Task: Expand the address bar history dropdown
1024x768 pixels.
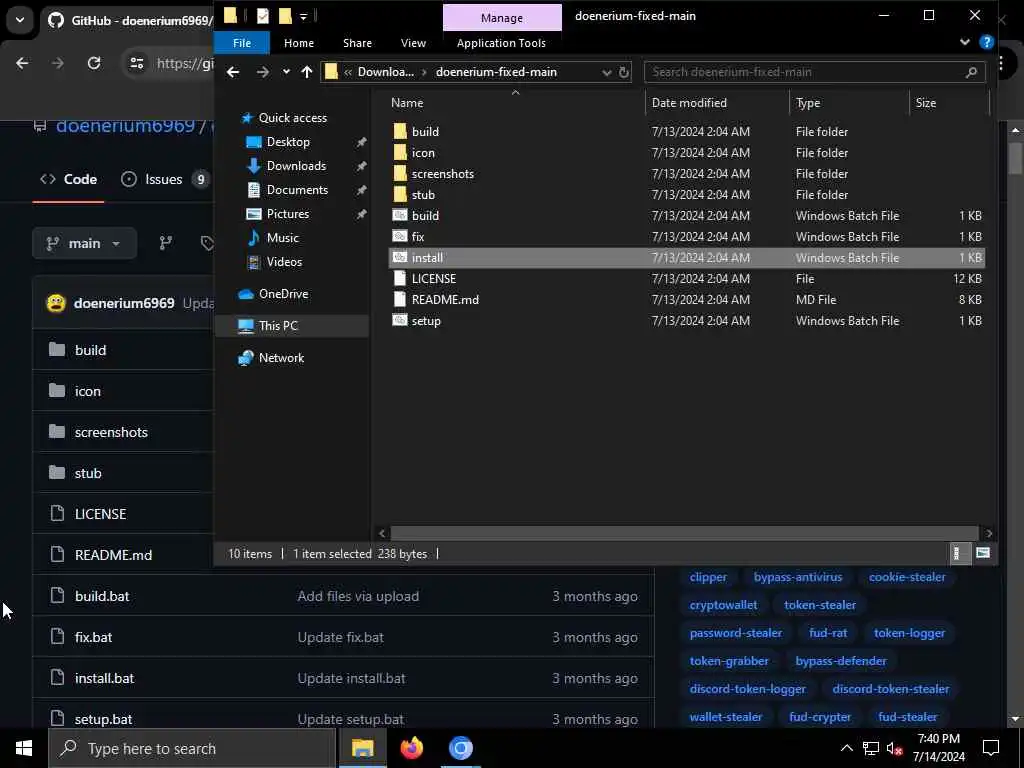Action: pos(607,72)
